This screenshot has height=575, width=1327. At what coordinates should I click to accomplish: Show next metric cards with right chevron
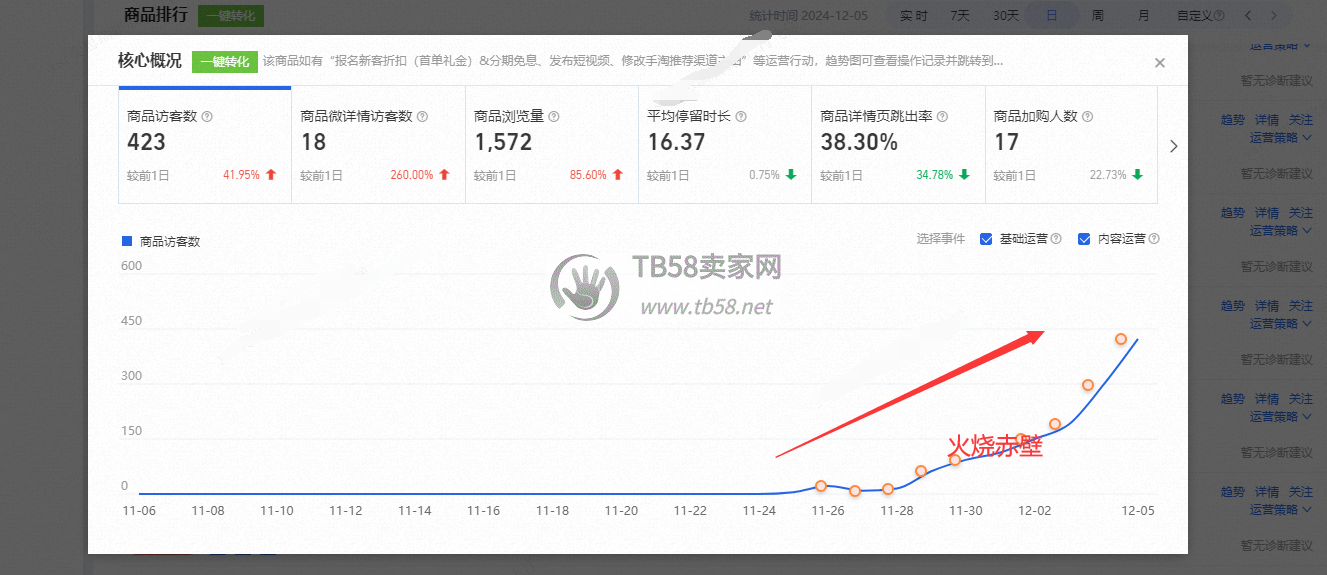[1174, 146]
